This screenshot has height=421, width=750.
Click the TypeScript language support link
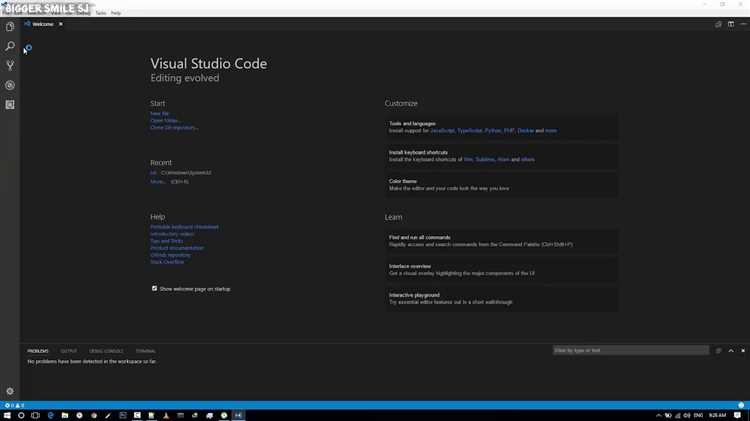pos(469,131)
